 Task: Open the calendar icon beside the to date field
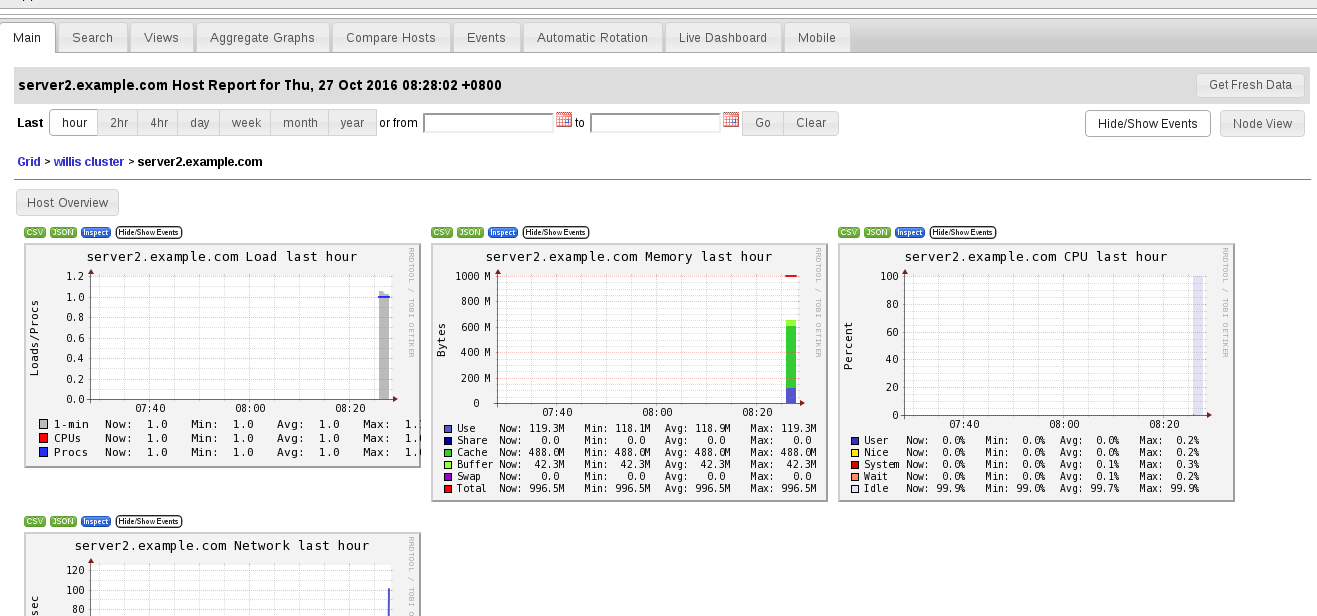click(731, 120)
